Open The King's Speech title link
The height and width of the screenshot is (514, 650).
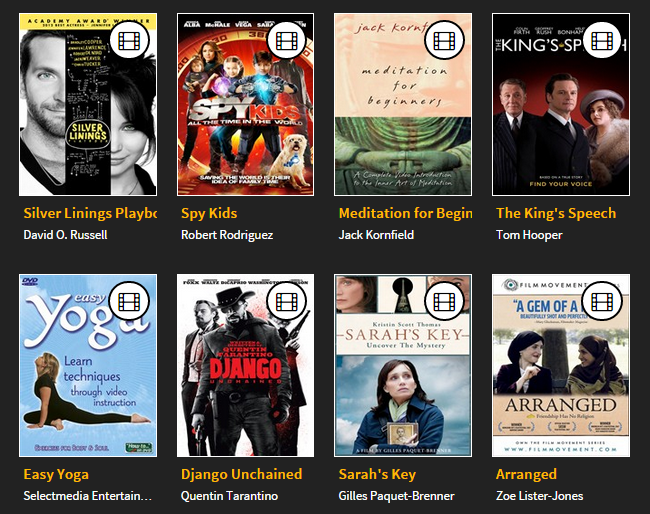tap(556, 213)
